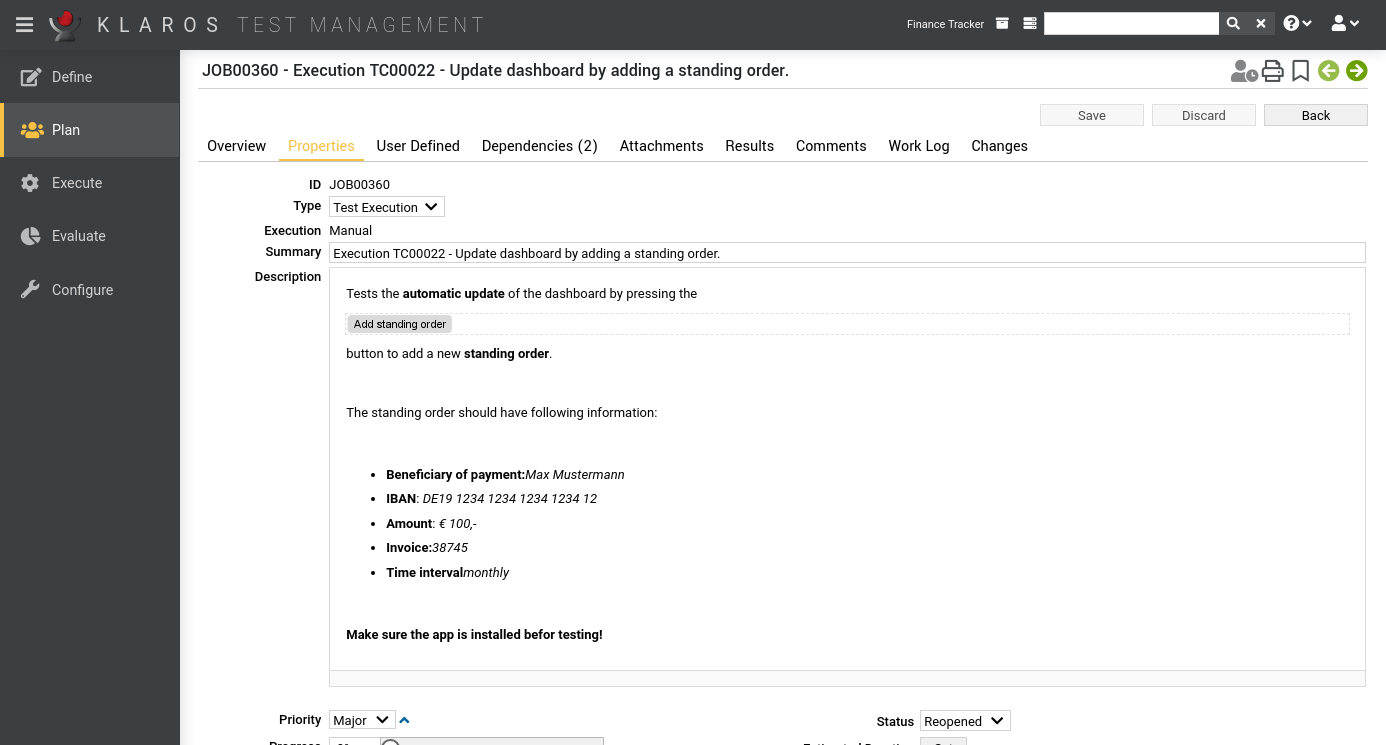The height and width of the screenshot is (745, 1386).
Task: Open the Priority dropdown set to Major
Action: 361,720
